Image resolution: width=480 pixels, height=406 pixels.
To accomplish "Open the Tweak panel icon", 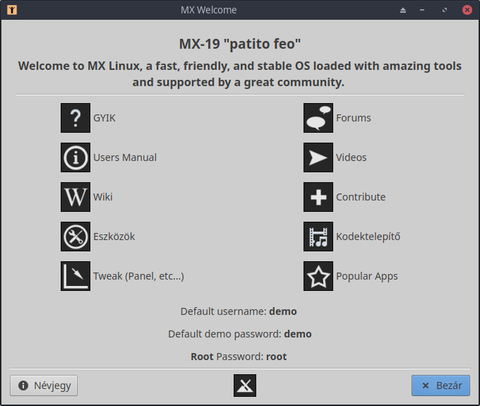I will tap(75, 276).
